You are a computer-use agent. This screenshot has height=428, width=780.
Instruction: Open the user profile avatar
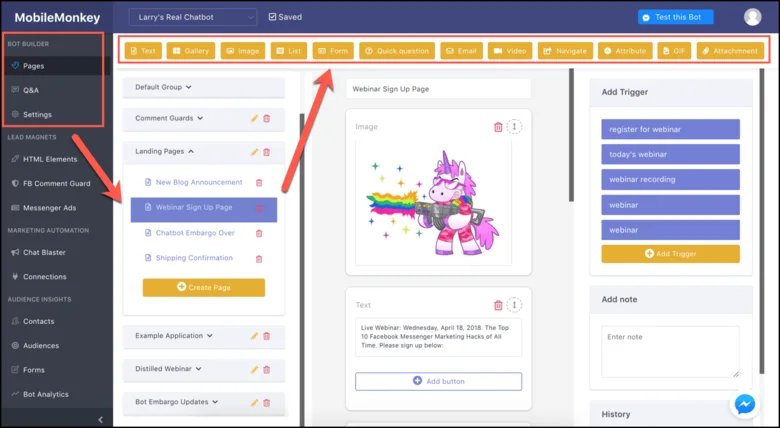click(752, 17)
